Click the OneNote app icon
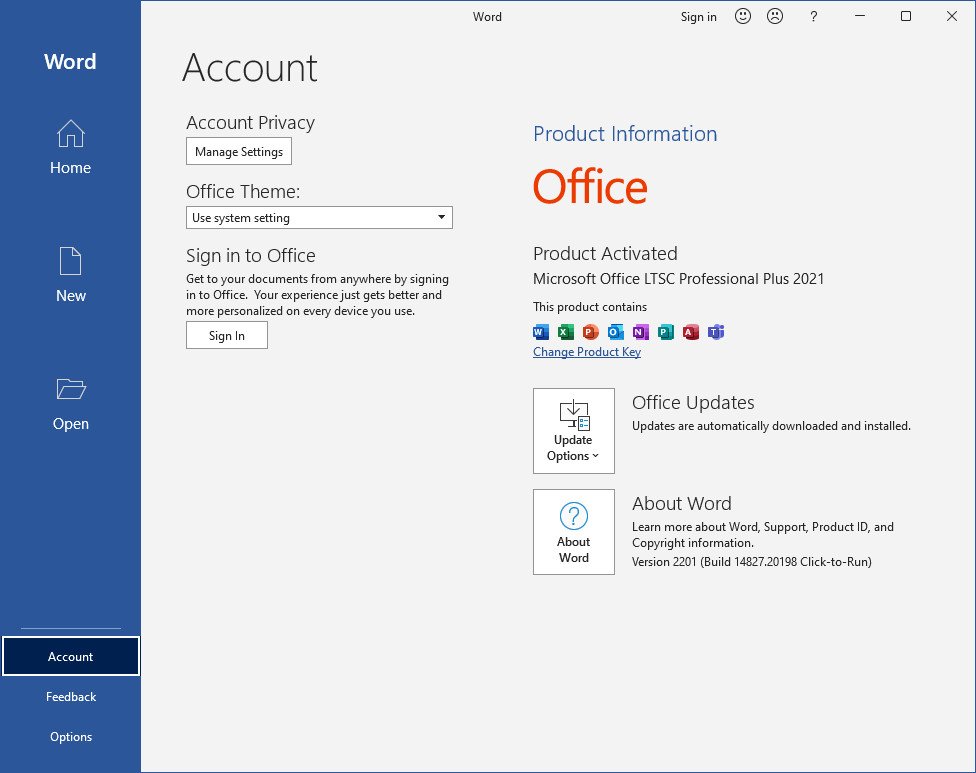 [x=640, y=332]
